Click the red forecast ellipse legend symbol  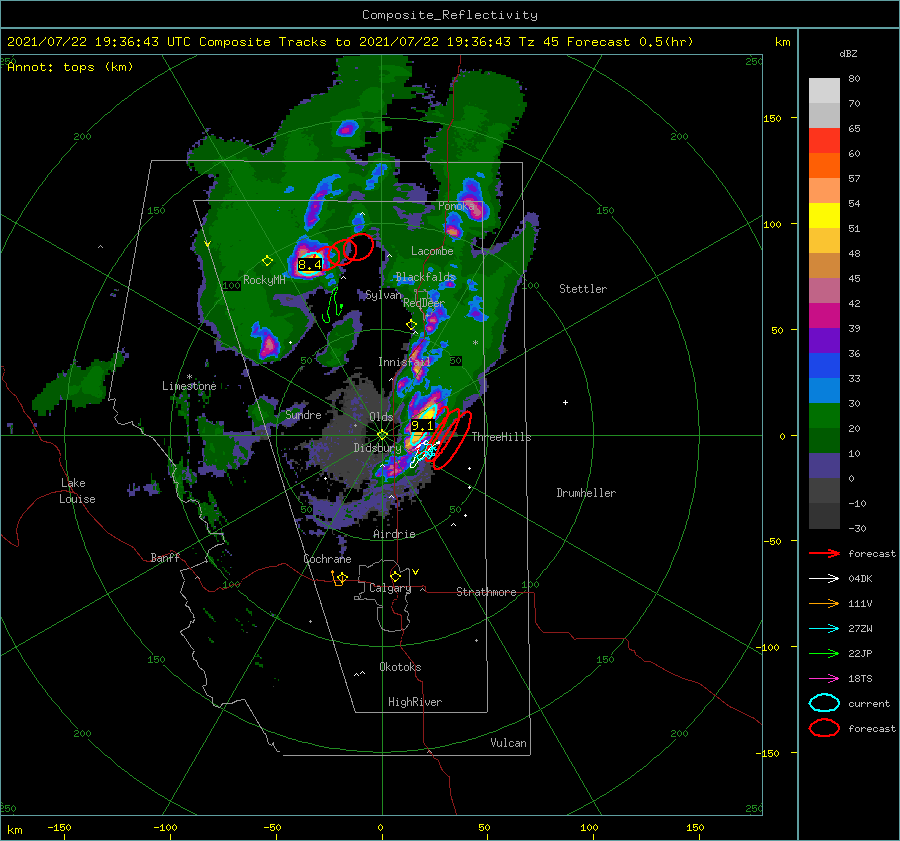(x=824, y=728)
